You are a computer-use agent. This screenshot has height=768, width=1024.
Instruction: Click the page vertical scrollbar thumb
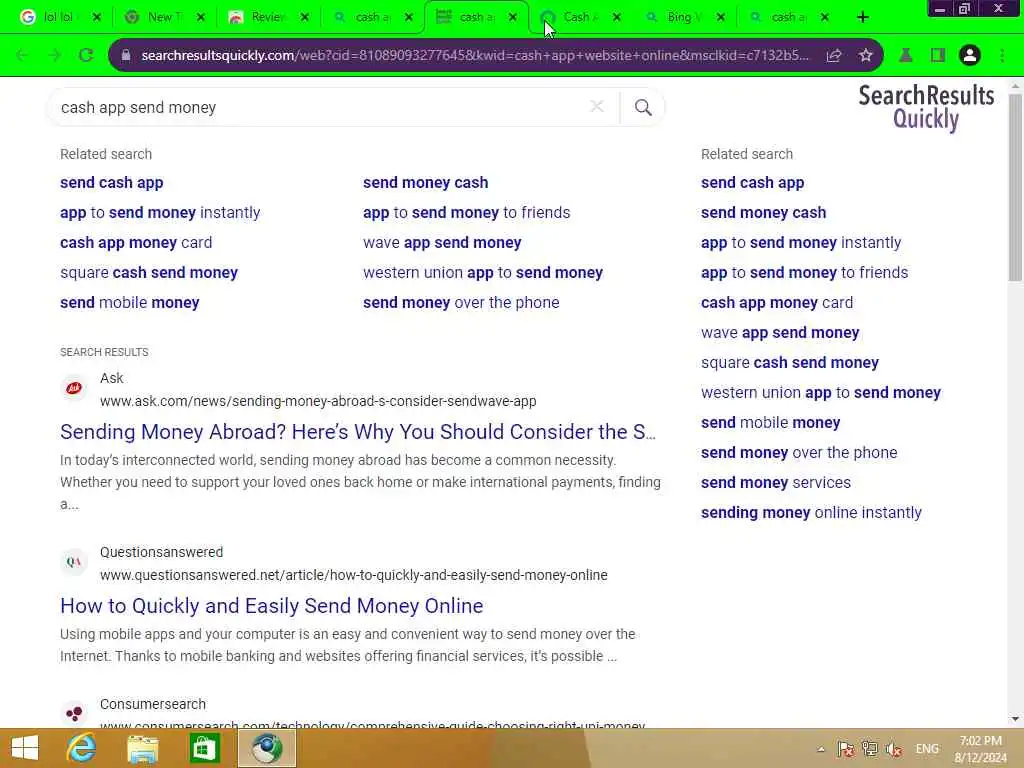[x=1015, y=187]
